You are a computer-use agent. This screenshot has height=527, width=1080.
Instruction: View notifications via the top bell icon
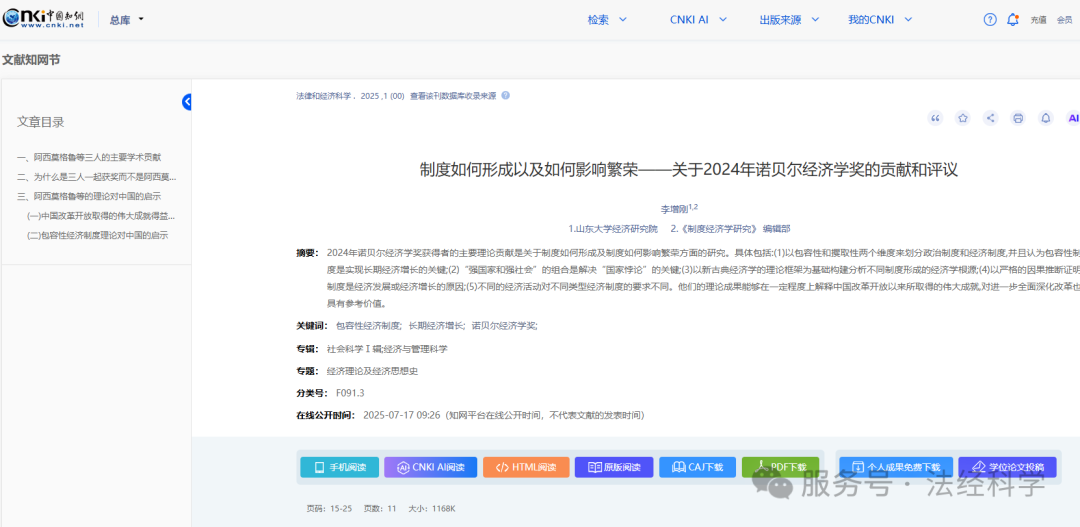[x=1012, y=20]
